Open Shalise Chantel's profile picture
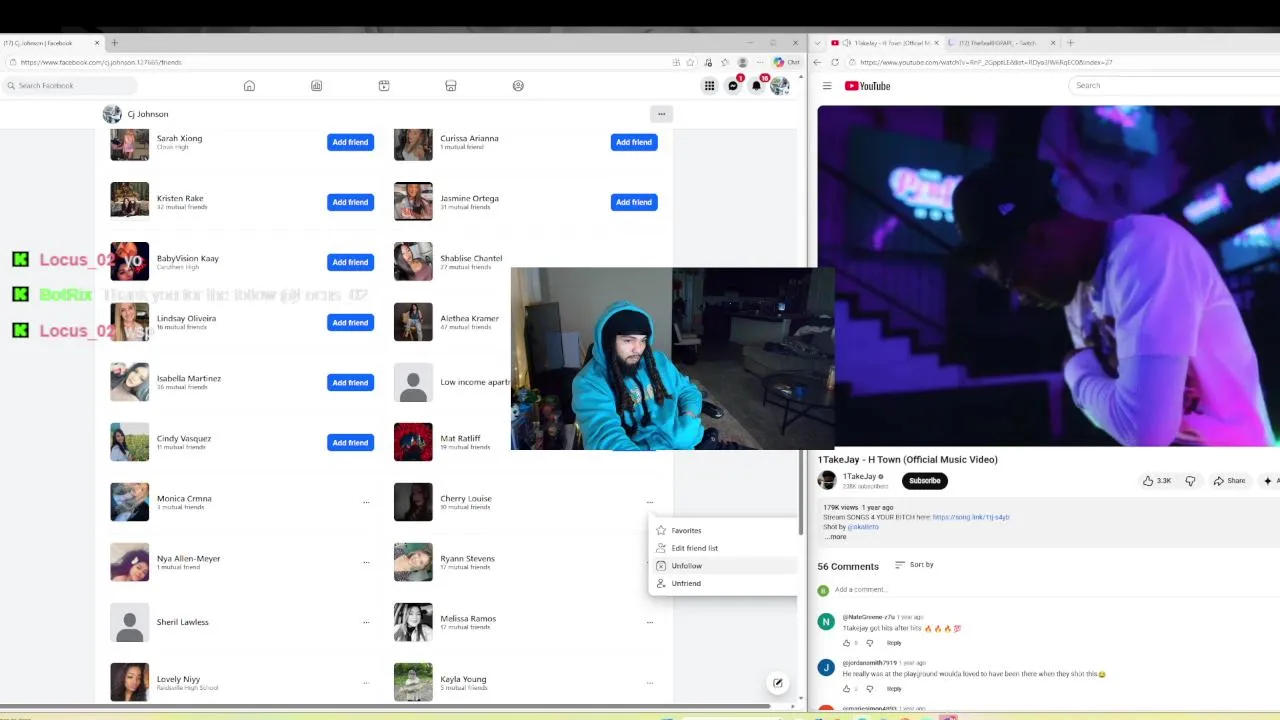This screenshot has width=1280, height=720. pos(413,262)
